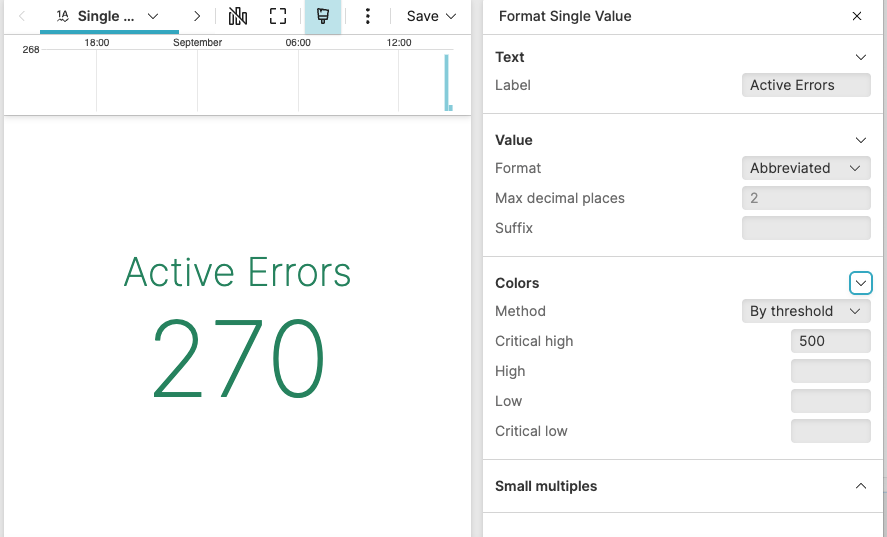
Task: Close the Format Single Value panel
Action: coord(857,16)
